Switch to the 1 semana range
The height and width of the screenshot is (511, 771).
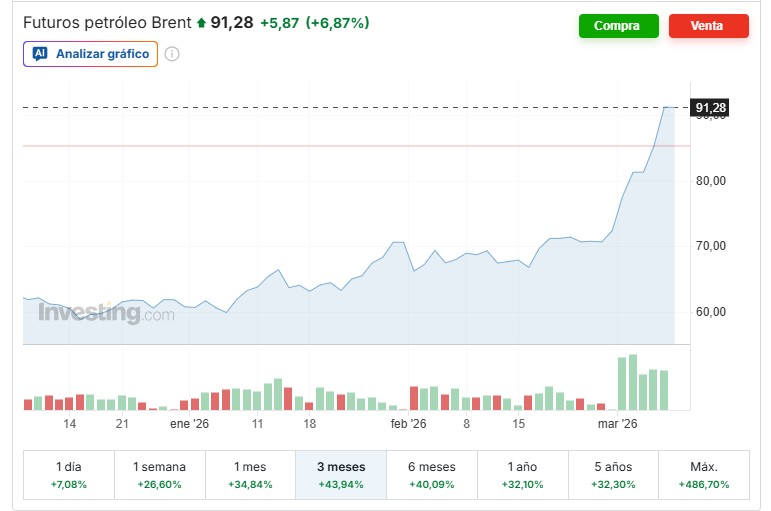coord(159,474)
